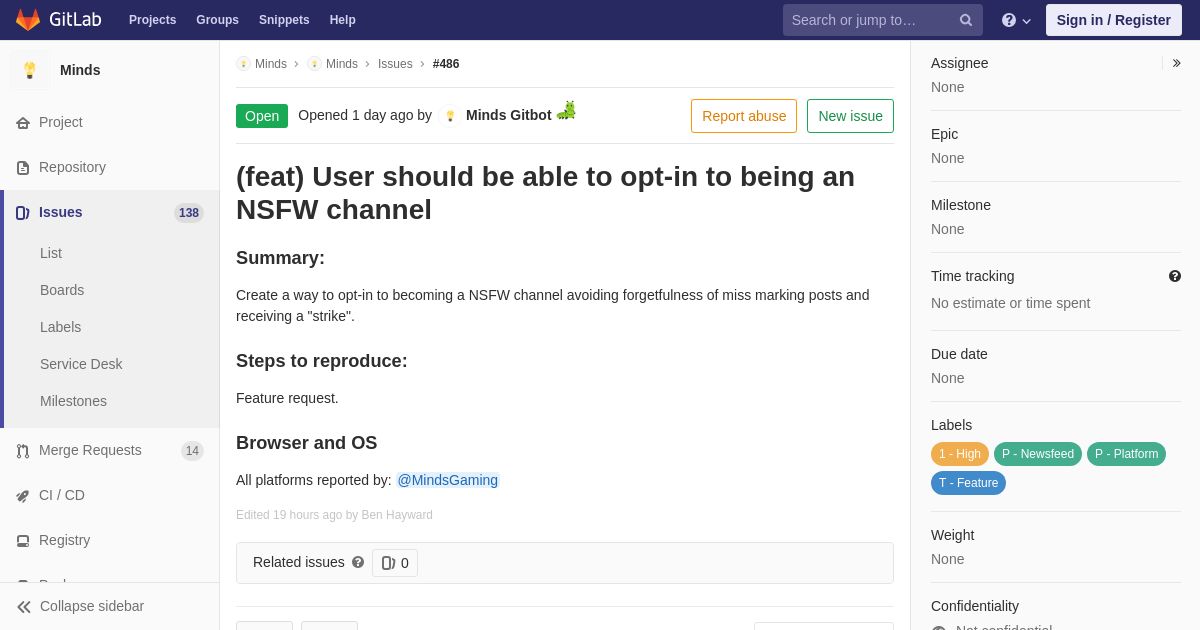Click the 'P - Newsfeed' green label
The height and width of the screenshot is (630, 1200).
pyautogui.click(x=1038, y=454)
